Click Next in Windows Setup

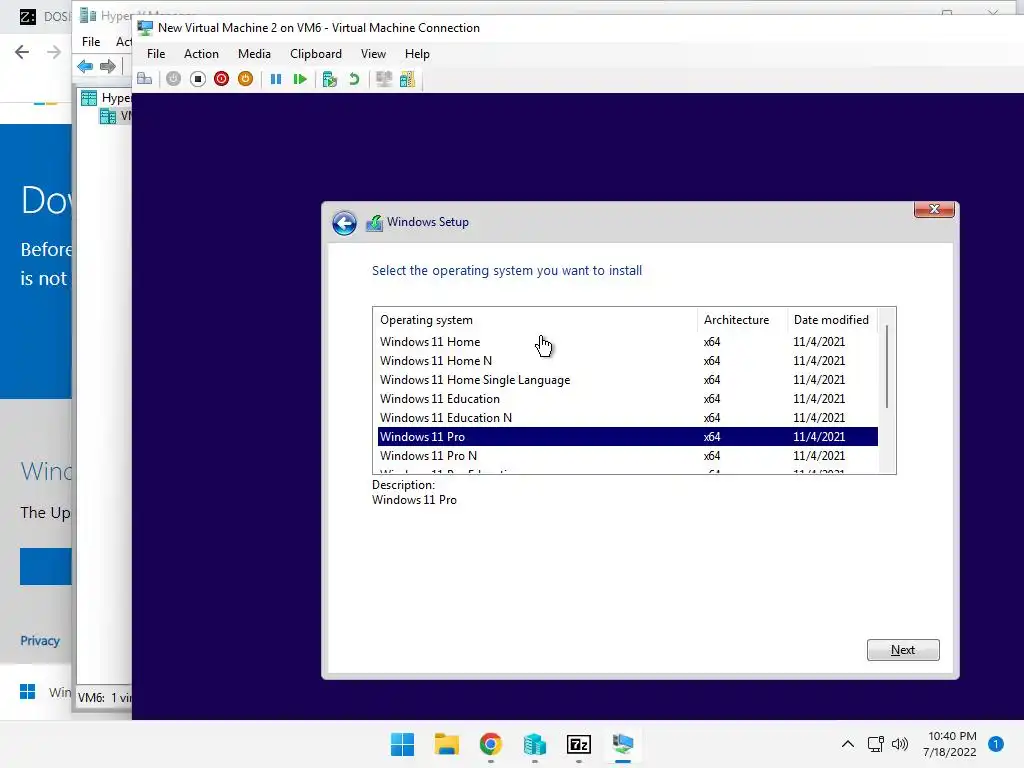[x=903, y=650]
